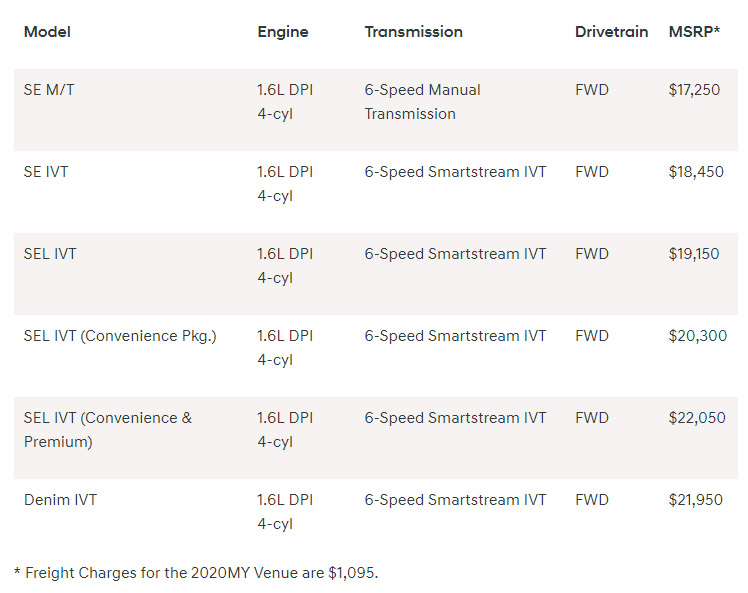Click the $19,150 price cell

pos(694,254)
